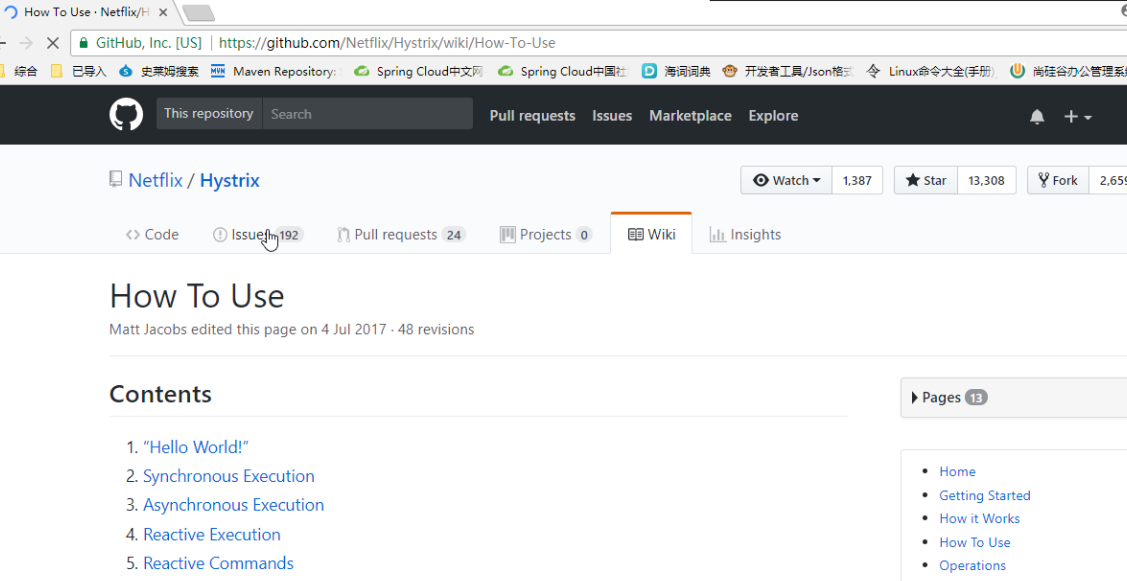Switch to the Code tab
Image resolution: width=1127 pixels, height=581 pixels.
152,234
